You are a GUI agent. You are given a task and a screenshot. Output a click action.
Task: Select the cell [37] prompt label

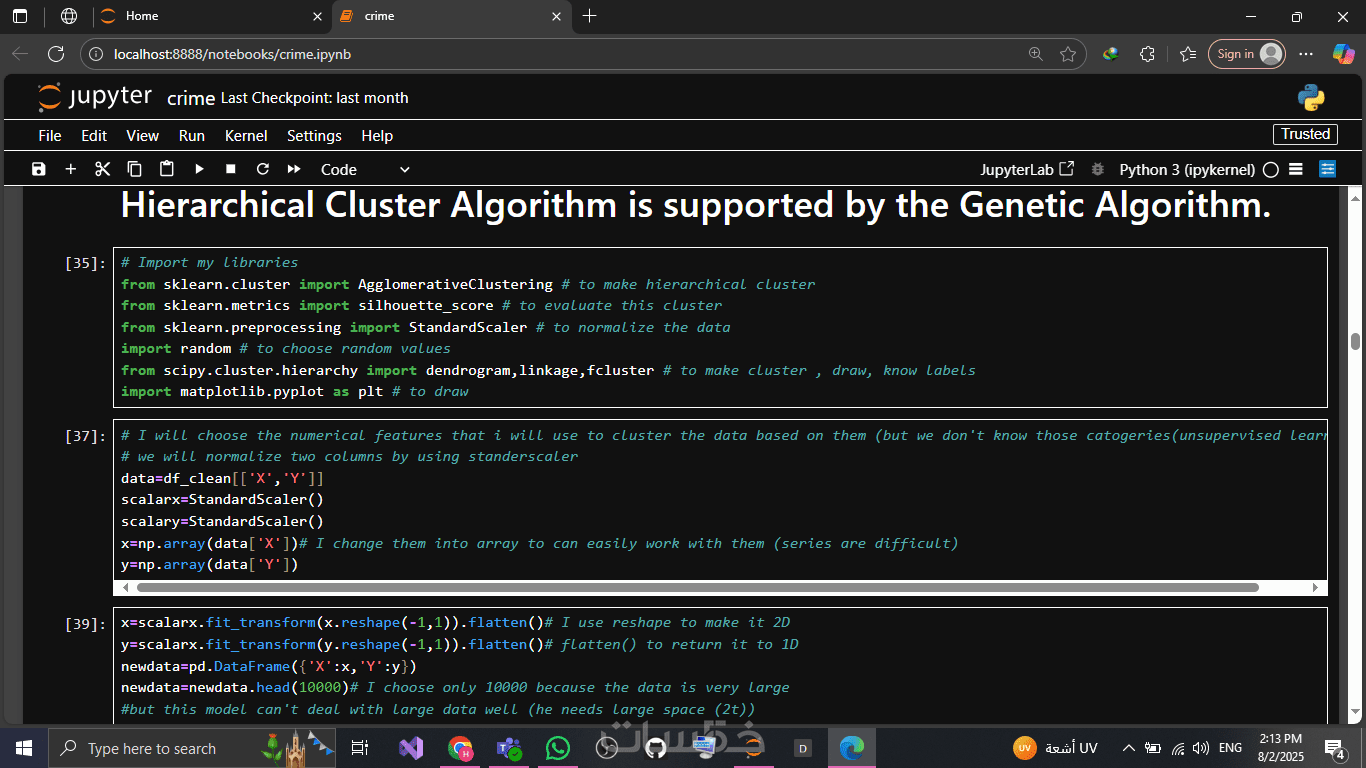[x=85, y=436]
